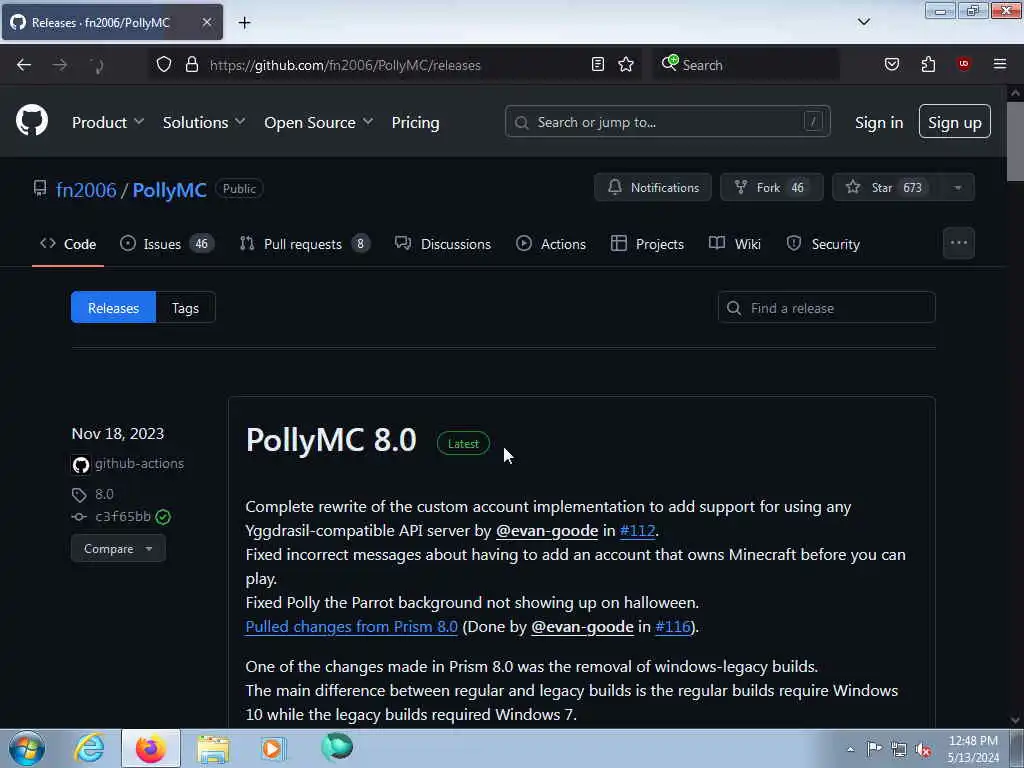Viewport: 1024px width, 768px height.
Task: Click the address bar URL
Action: click(345, 65)
